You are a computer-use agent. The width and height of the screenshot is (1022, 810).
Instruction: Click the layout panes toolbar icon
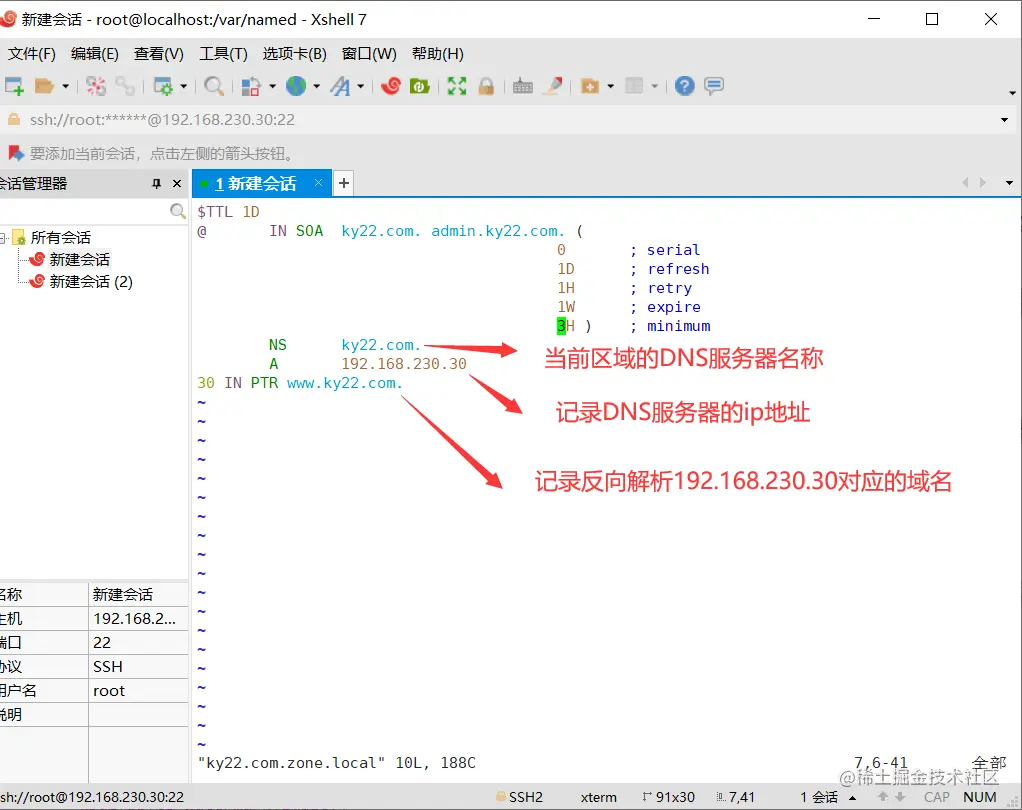tap(634, 85)
